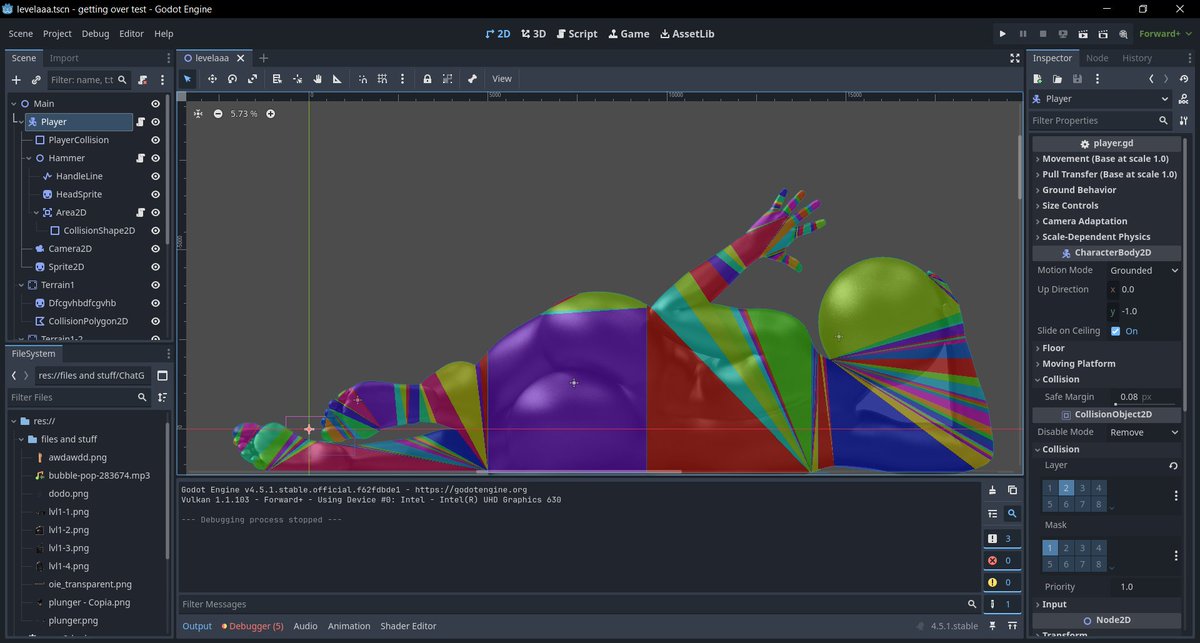Expand the Movement property group
This screenshot has width=1200, height=643.
(1105, 159)
